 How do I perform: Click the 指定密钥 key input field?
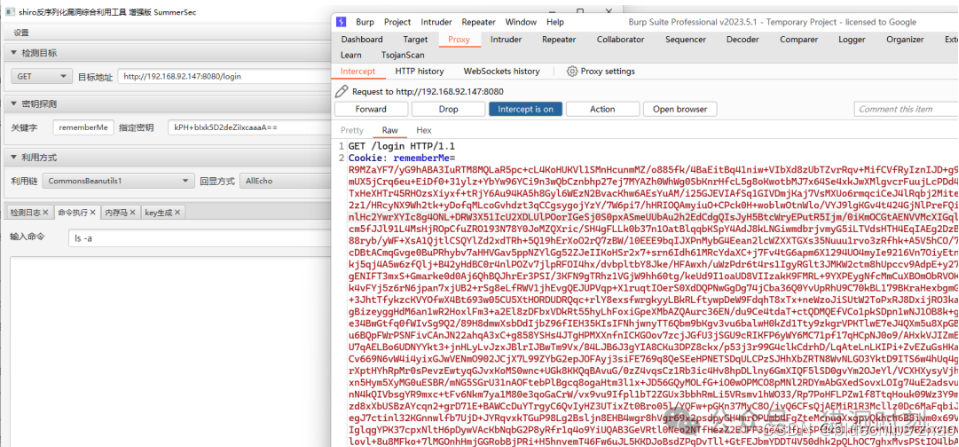(250, 128)
